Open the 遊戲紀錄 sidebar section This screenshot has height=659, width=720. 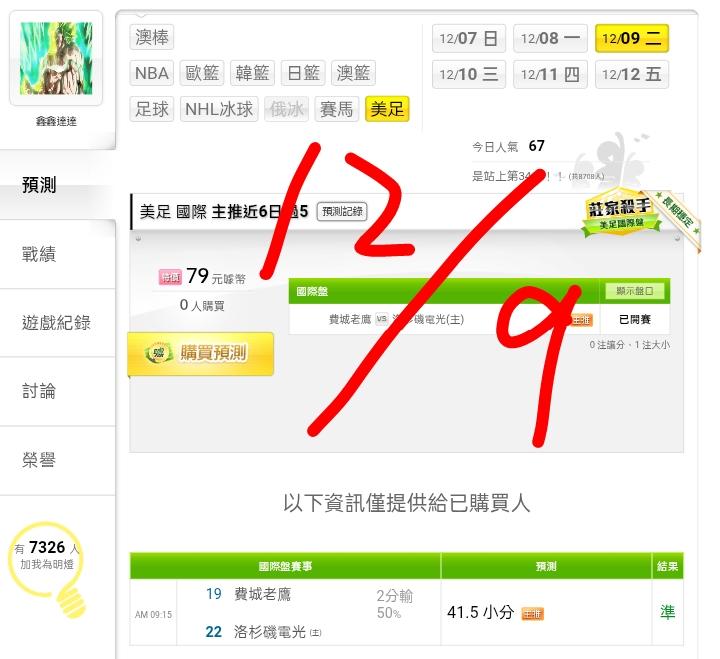(x=56, y=323)
